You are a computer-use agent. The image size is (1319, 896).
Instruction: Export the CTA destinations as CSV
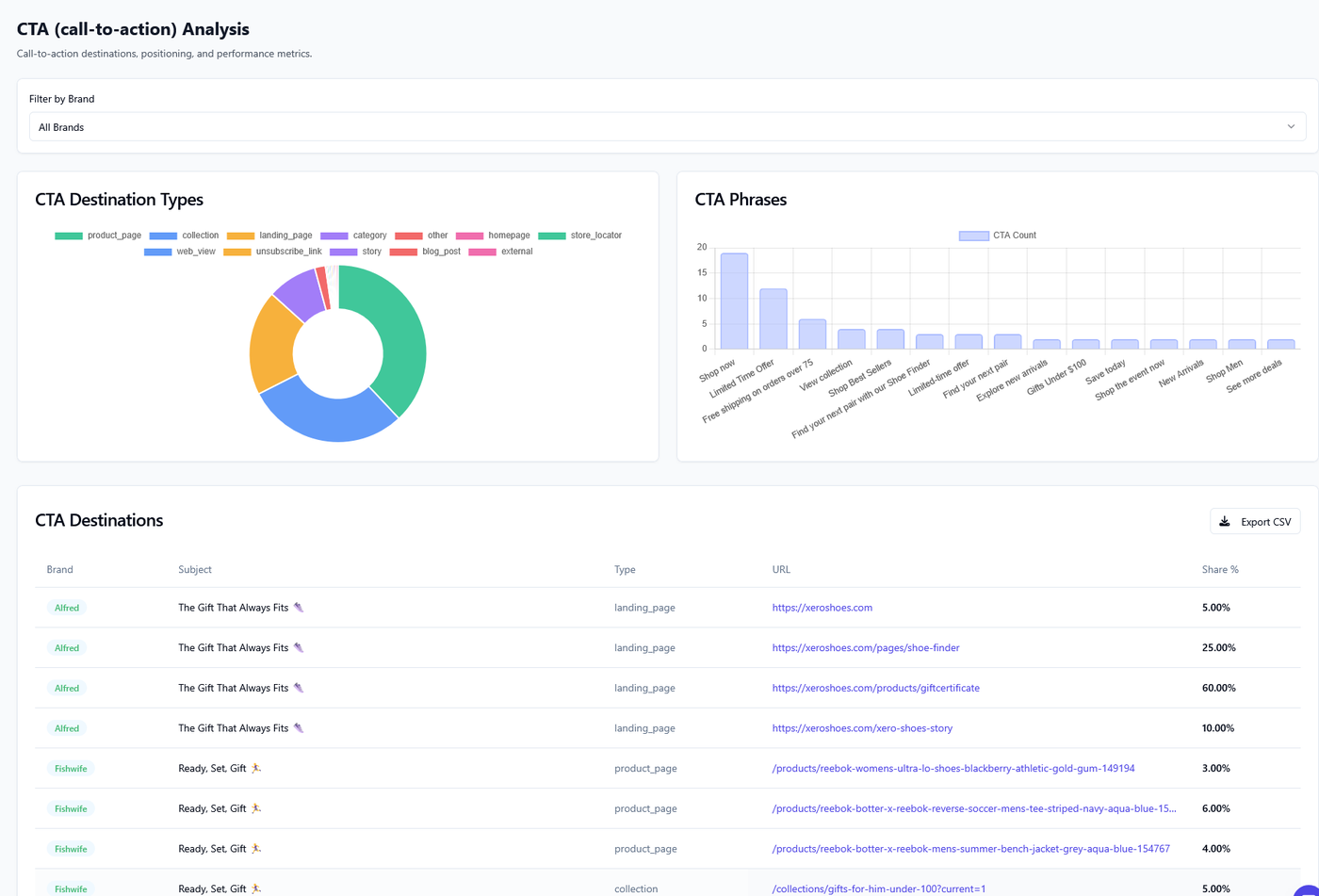click(x=1255, y=521)
